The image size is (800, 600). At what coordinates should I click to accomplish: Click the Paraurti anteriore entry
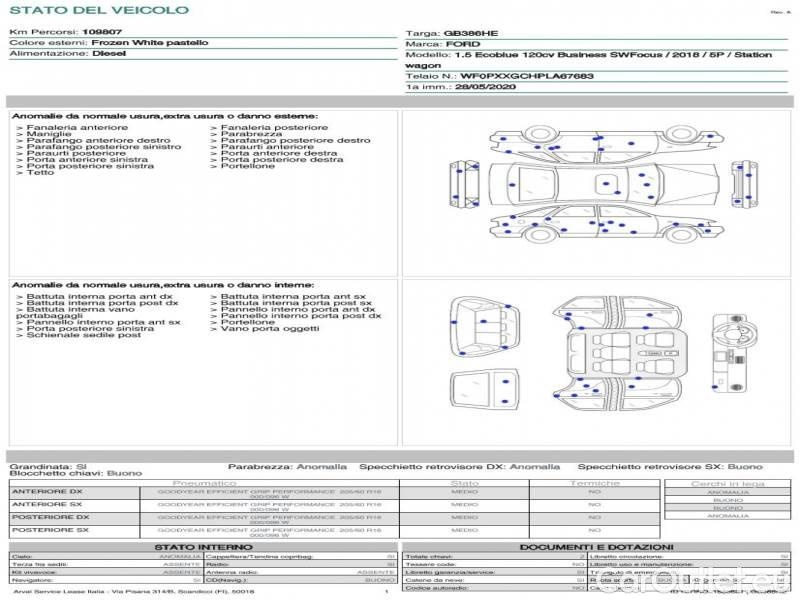click(267, 147)
